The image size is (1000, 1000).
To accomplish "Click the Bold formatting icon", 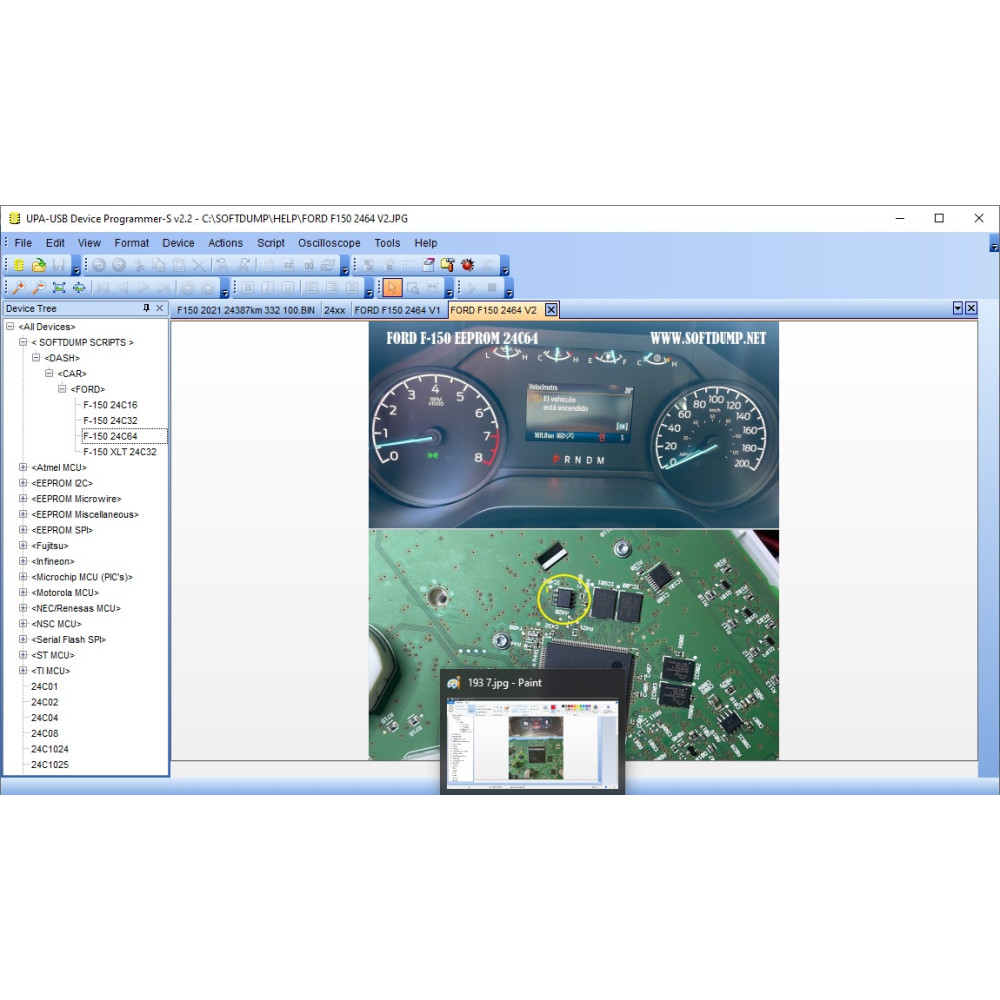I will tap(248, 288).
